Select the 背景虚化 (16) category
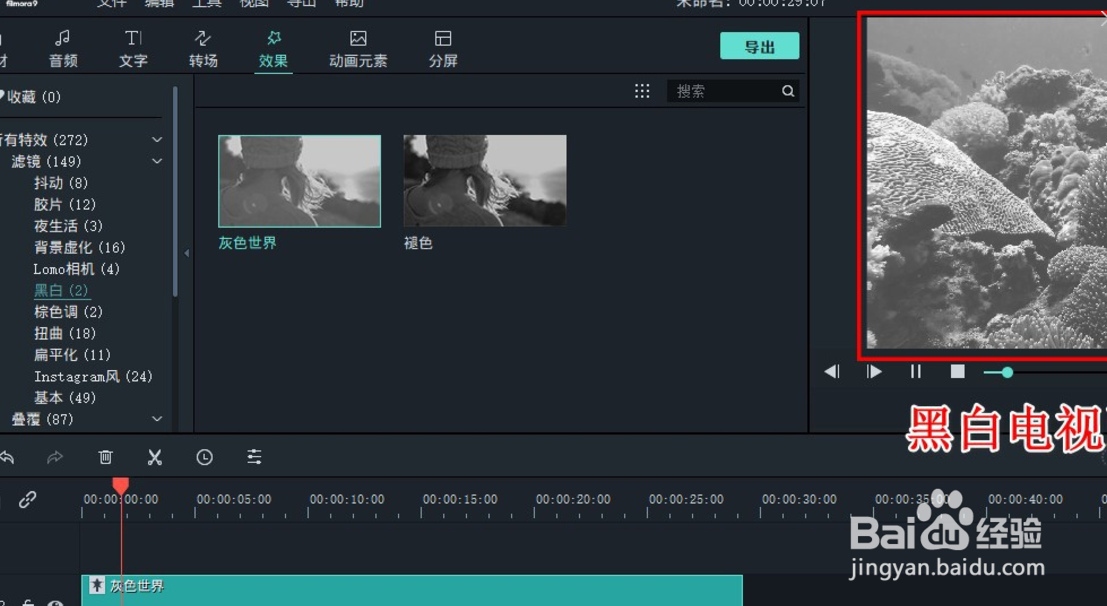 click(x=79, y=247)
